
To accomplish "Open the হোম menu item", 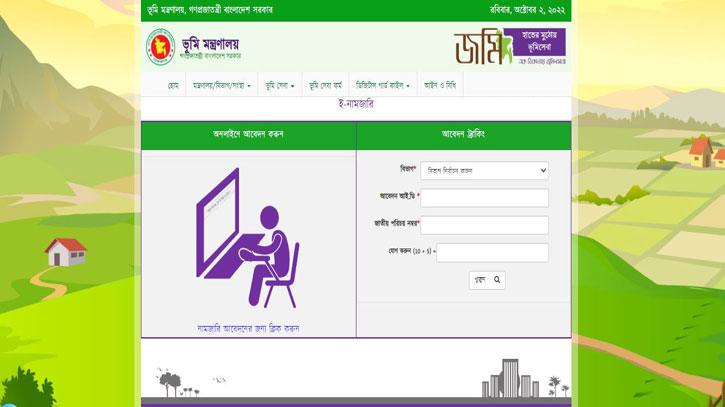I will (173, 85).
